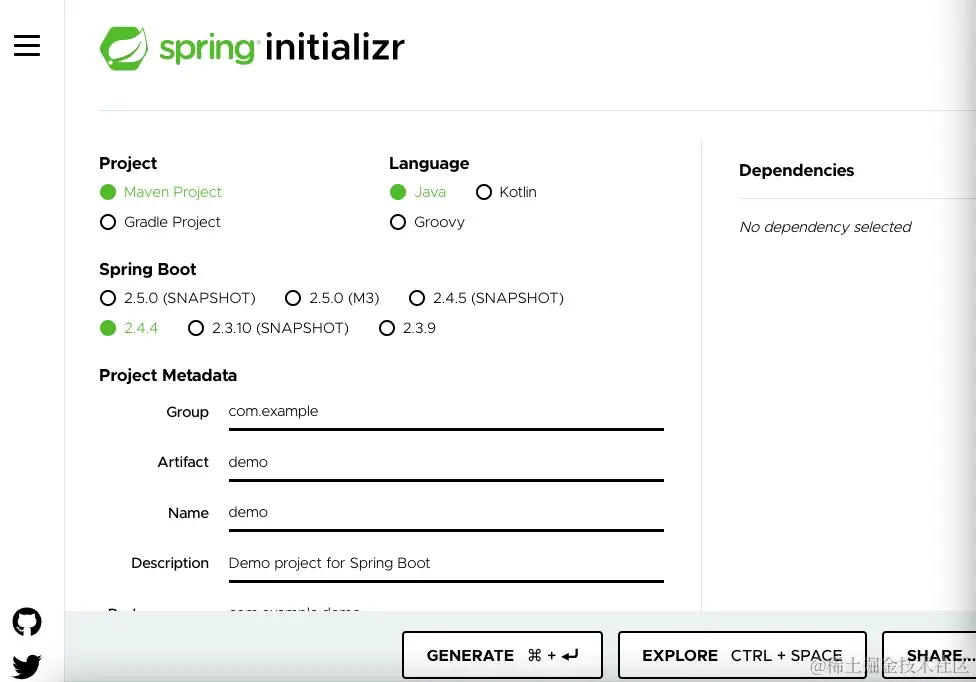Open the hamburger menu icon
976x682 pixels.
(27, 45)
